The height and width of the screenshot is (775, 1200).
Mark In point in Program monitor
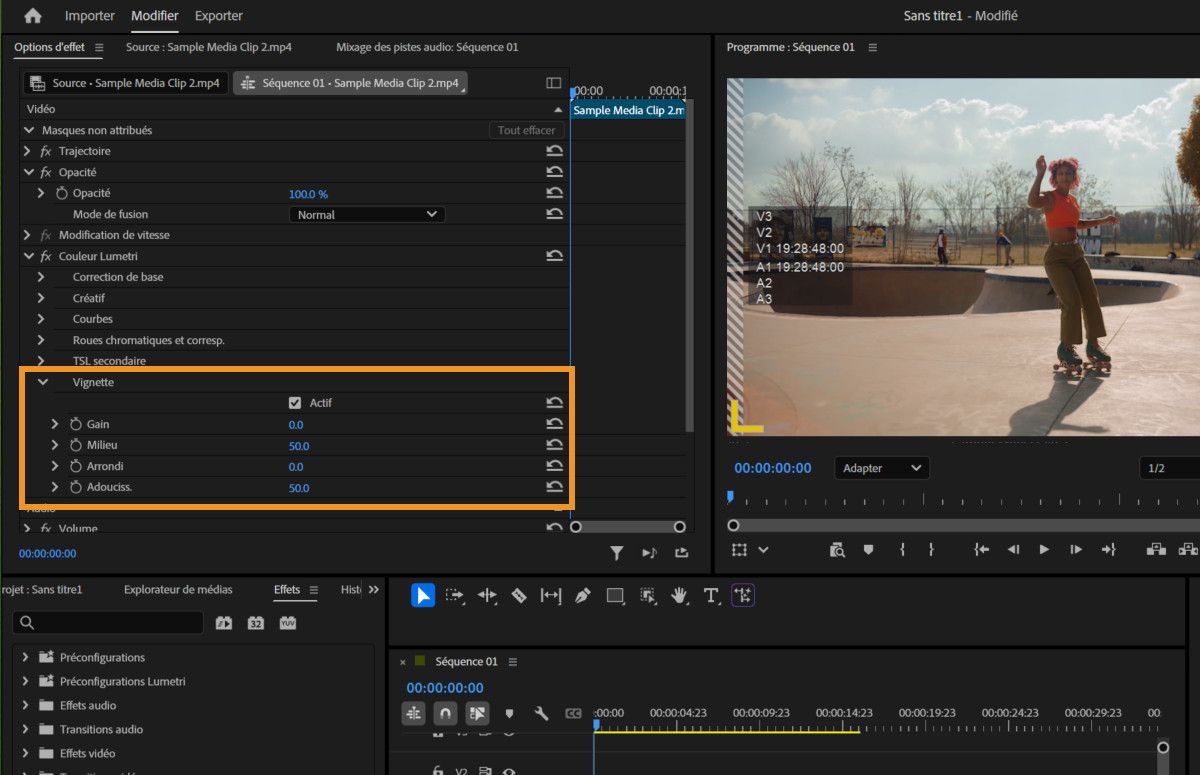[902, 549]
